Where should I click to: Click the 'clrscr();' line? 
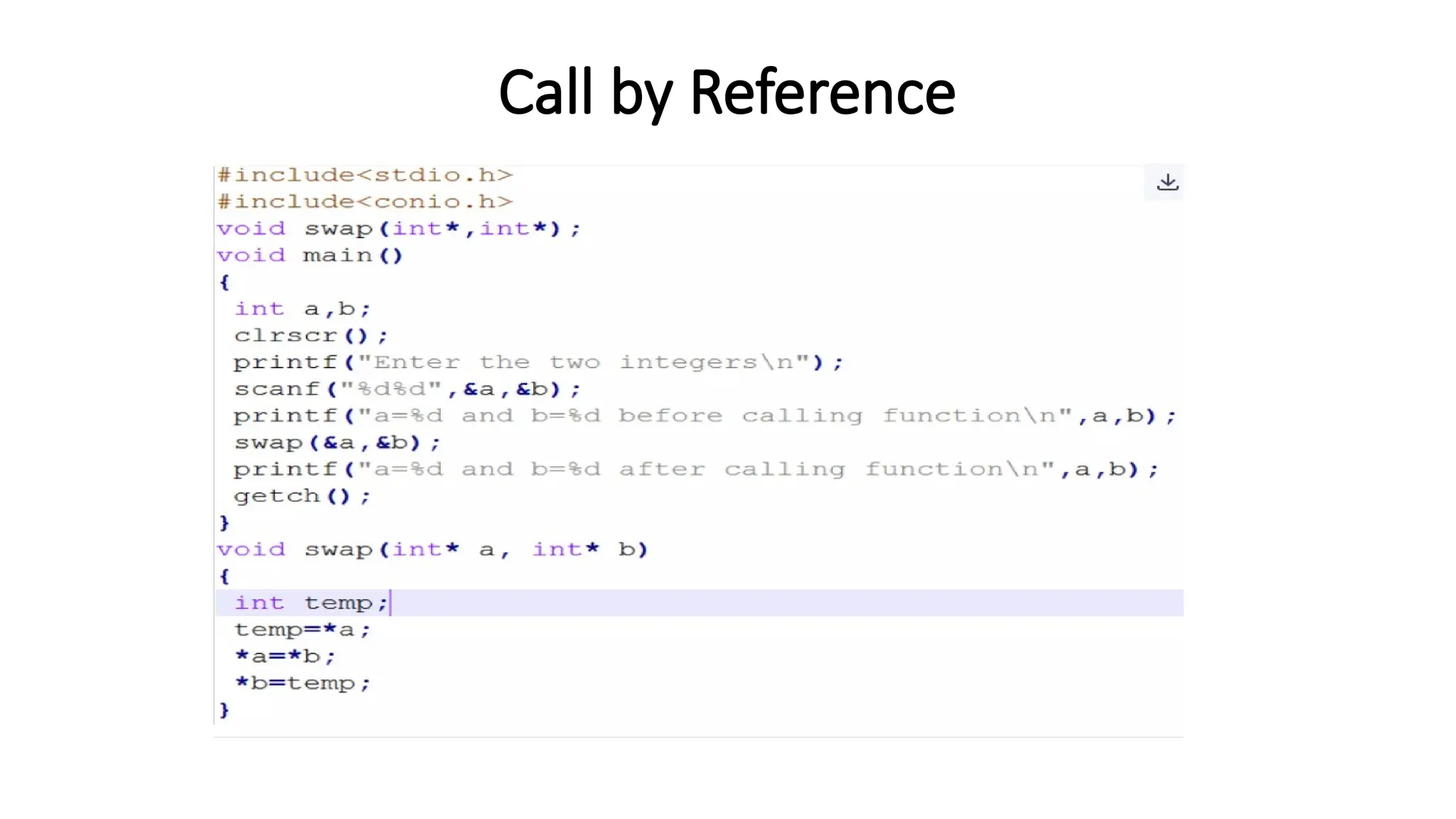click(x=311, y=336)
